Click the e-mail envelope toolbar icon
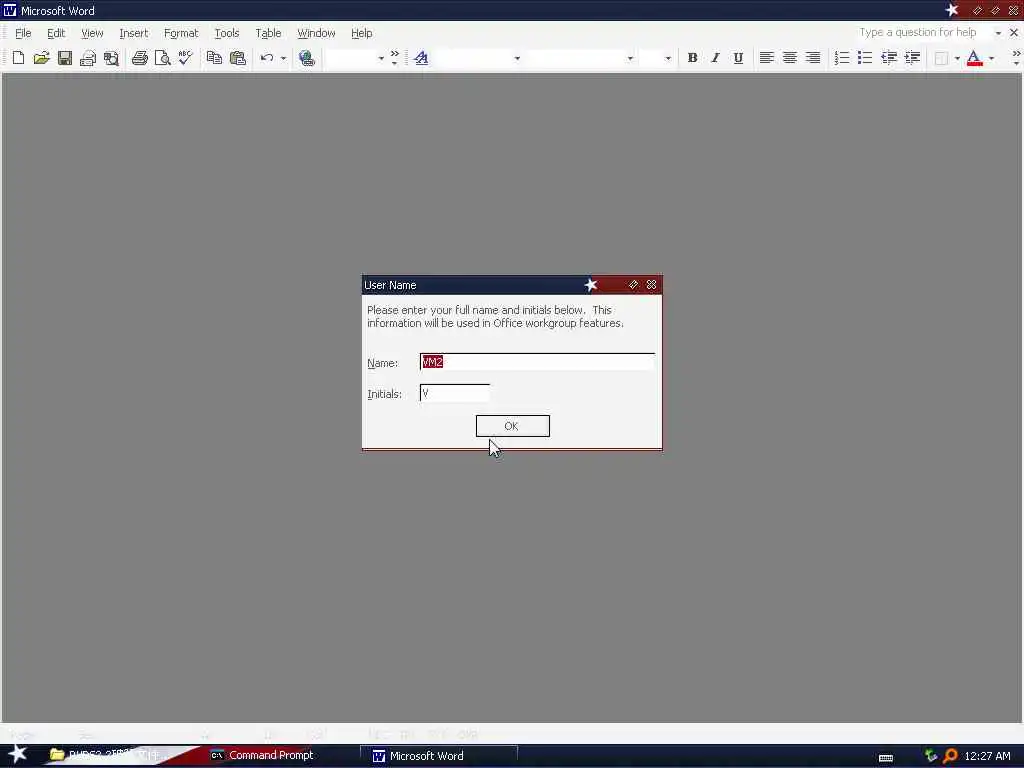This screenshot has width=1024, height=768. point(88,58)
